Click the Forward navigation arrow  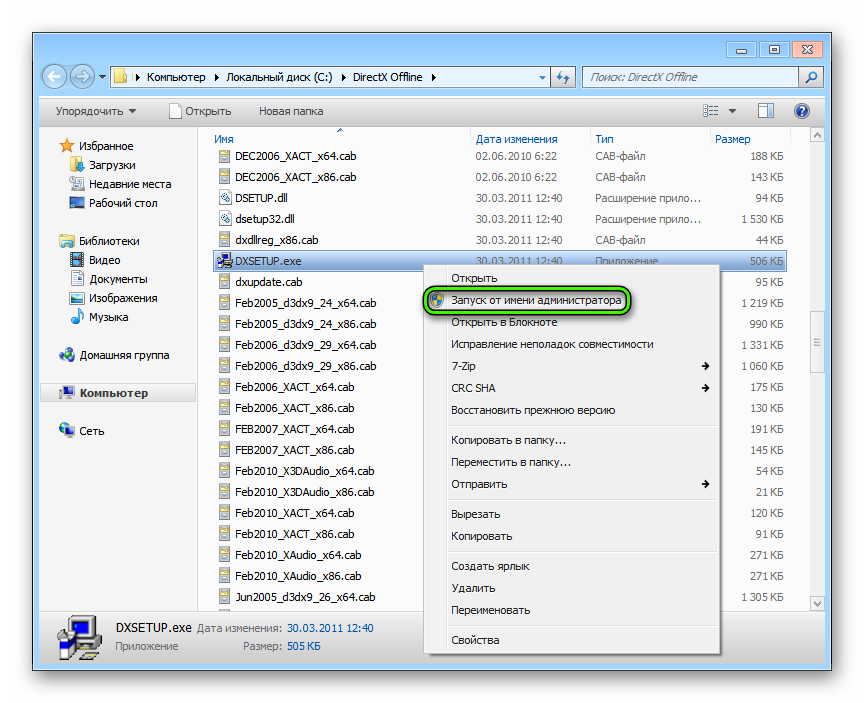[x=82, y=77]
